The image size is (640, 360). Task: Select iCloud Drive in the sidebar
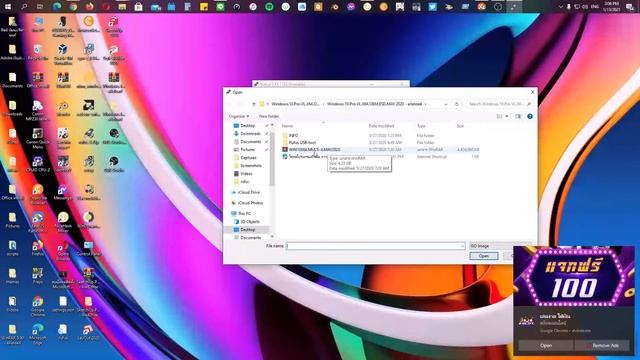point(249,192)
